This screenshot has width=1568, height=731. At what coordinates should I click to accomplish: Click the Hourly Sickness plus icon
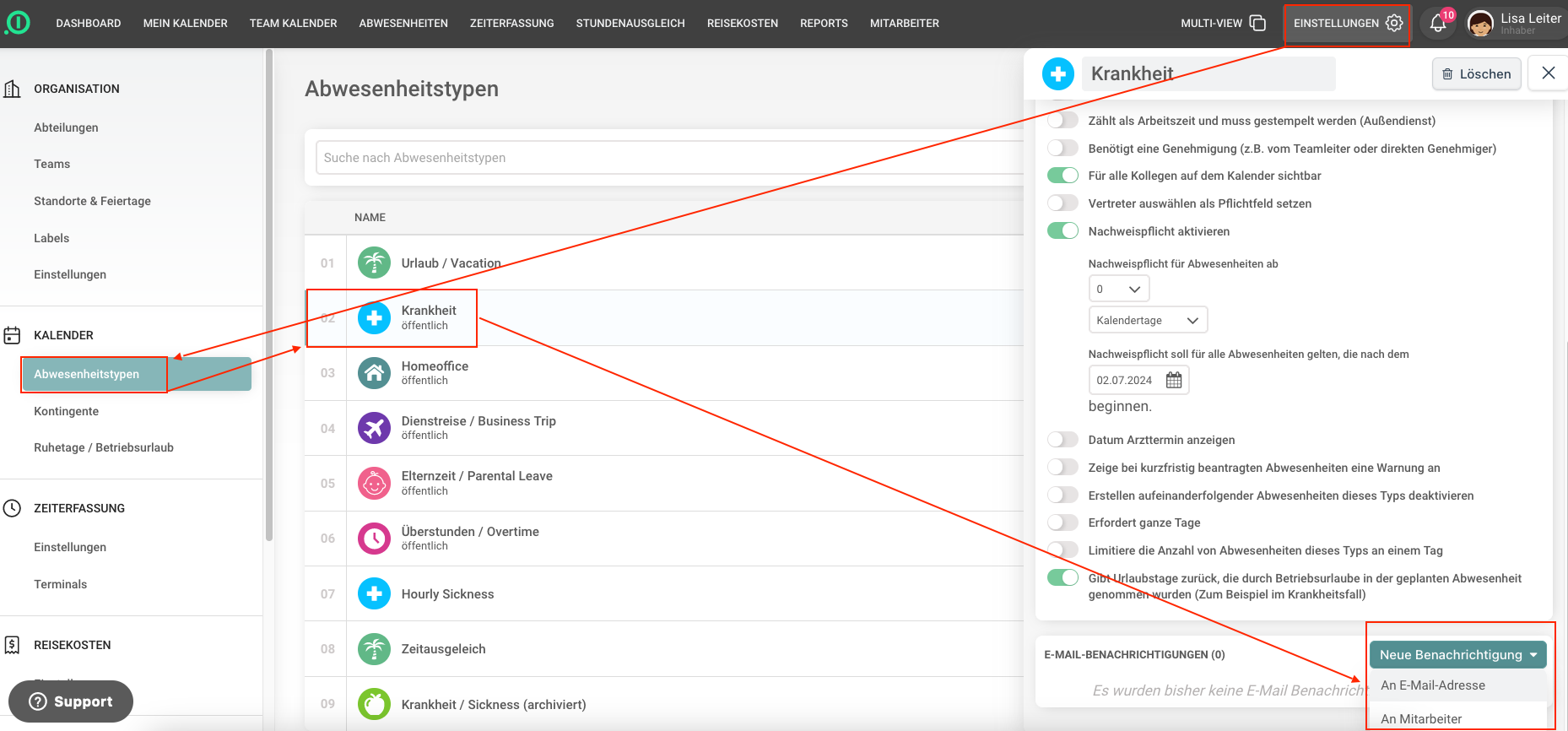[374, 593]
